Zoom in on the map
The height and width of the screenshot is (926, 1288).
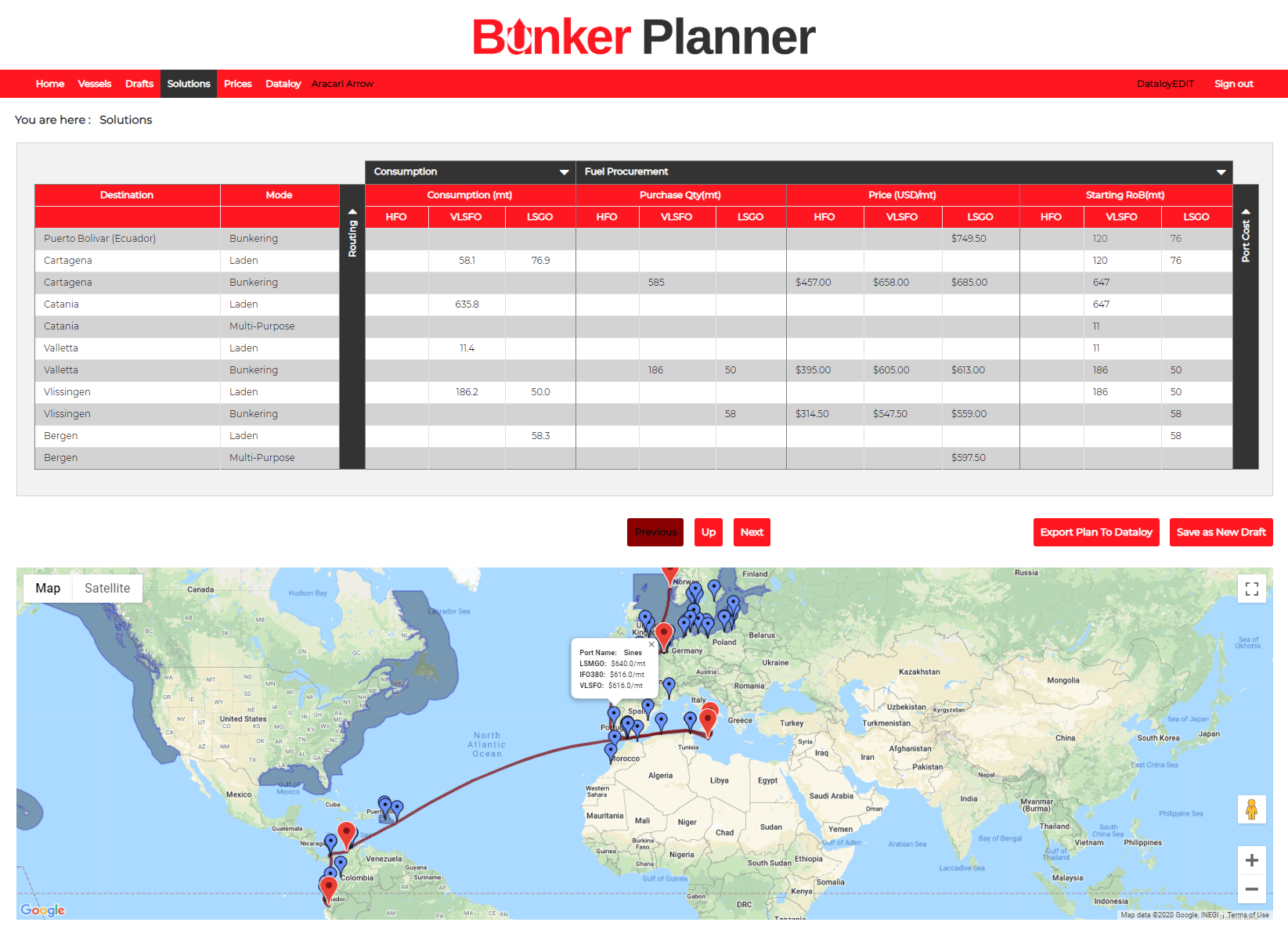[1251, 860]
